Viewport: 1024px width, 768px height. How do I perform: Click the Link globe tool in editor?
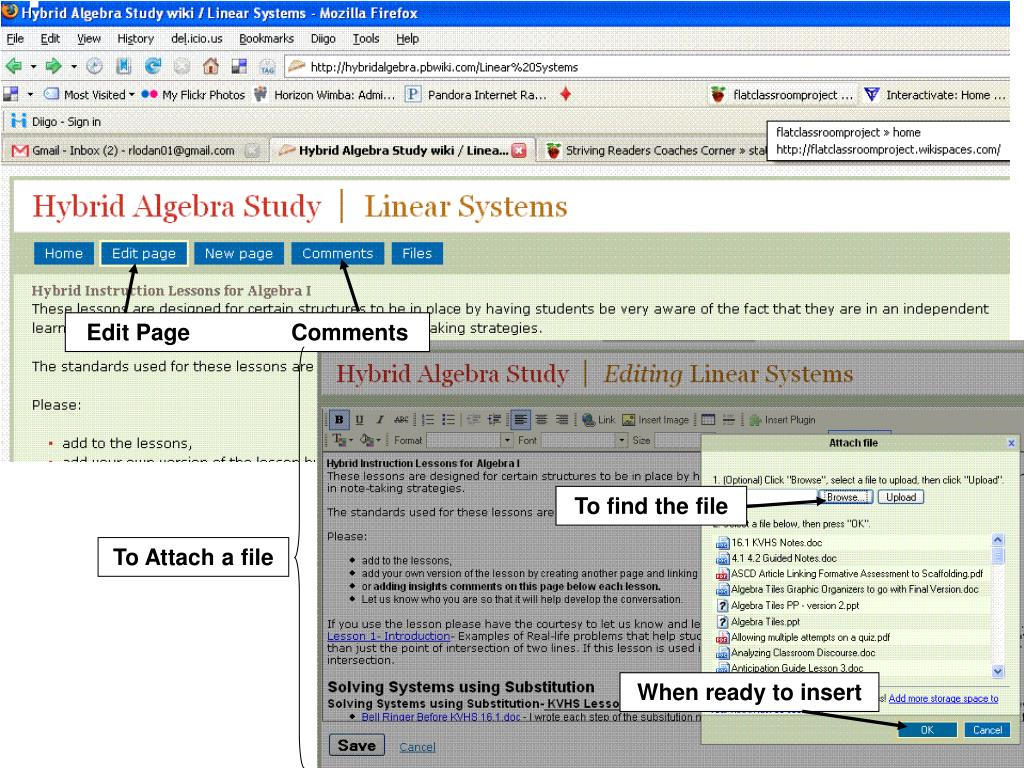[598, 420]
